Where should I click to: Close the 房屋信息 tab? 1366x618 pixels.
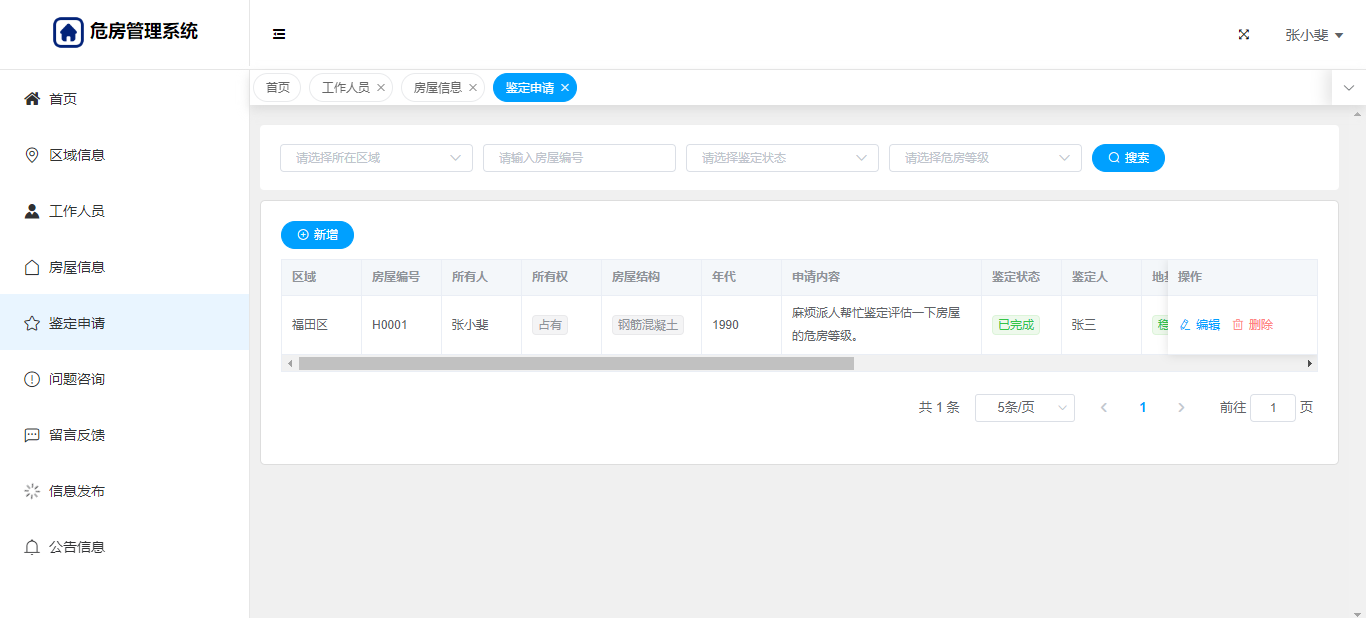[473, 88]
